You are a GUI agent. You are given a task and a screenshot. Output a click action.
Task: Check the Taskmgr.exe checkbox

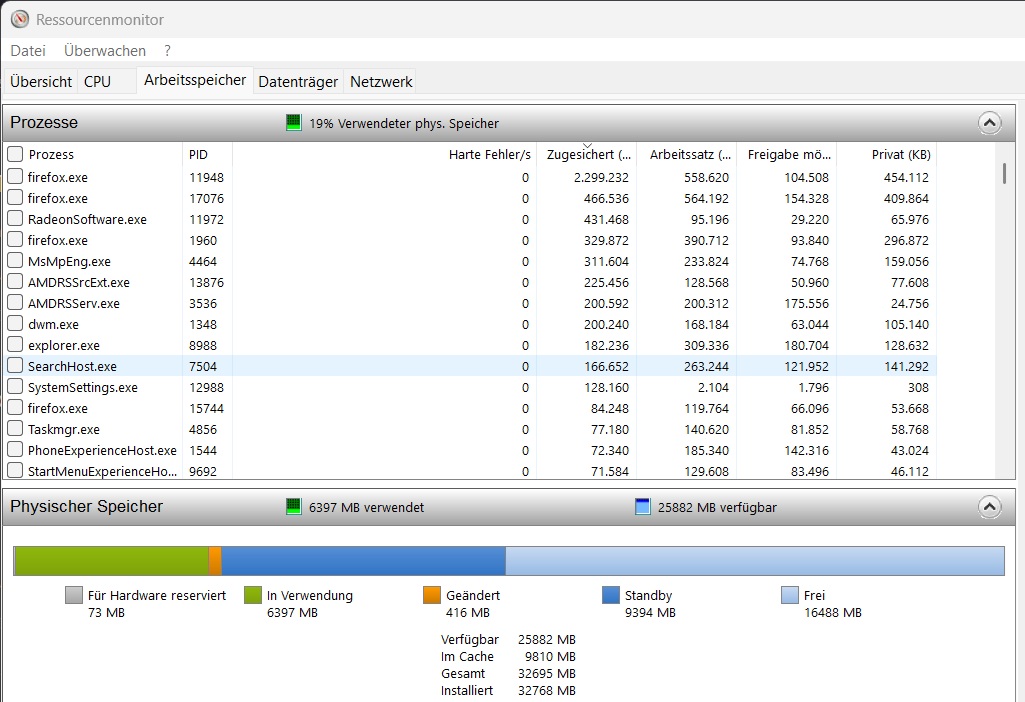point(15,429)
